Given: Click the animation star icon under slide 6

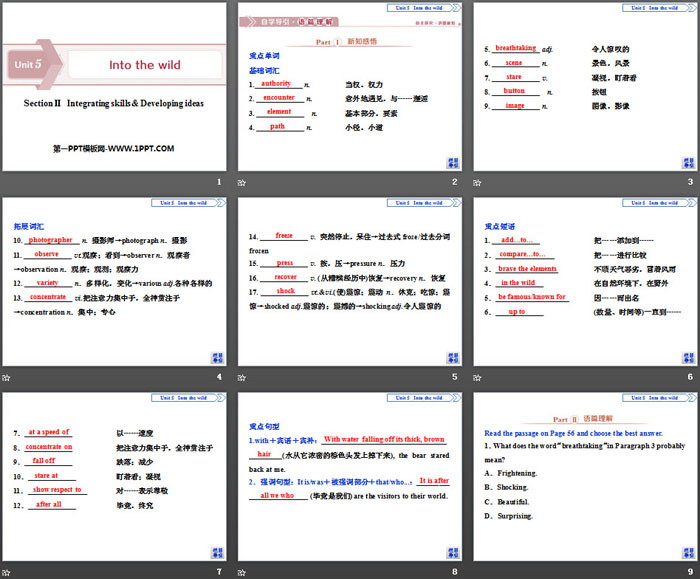Looking at the screenshot, I should [x=475, y=377].
